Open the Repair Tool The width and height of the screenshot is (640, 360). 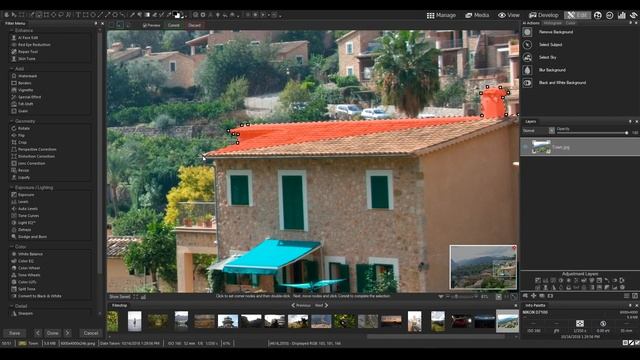point(25,52)
